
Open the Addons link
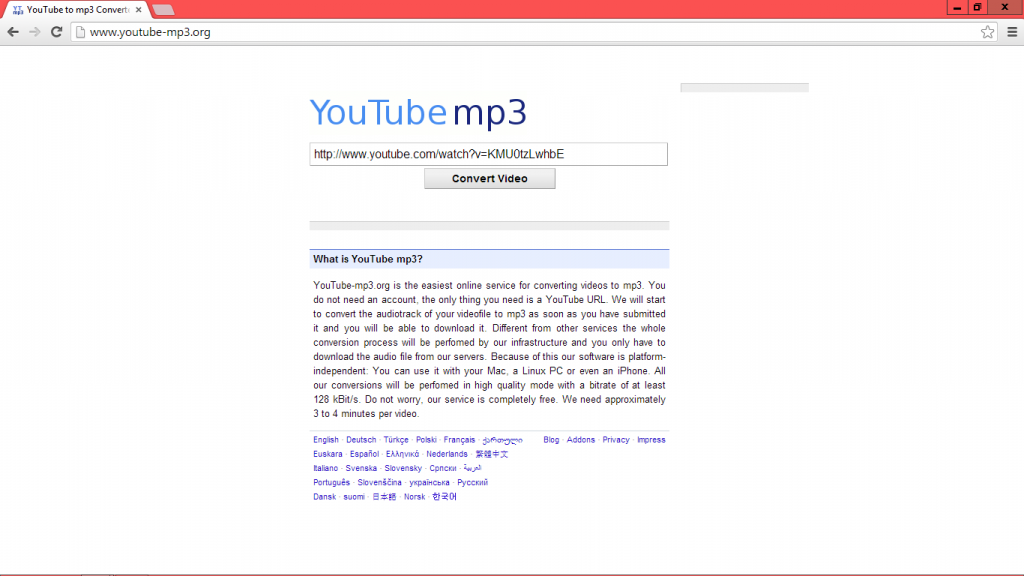(x=581, y=440)
